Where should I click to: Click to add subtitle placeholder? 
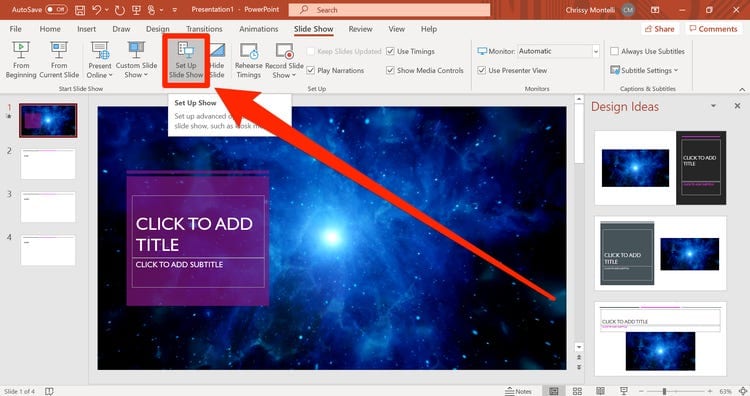point(198,273)
